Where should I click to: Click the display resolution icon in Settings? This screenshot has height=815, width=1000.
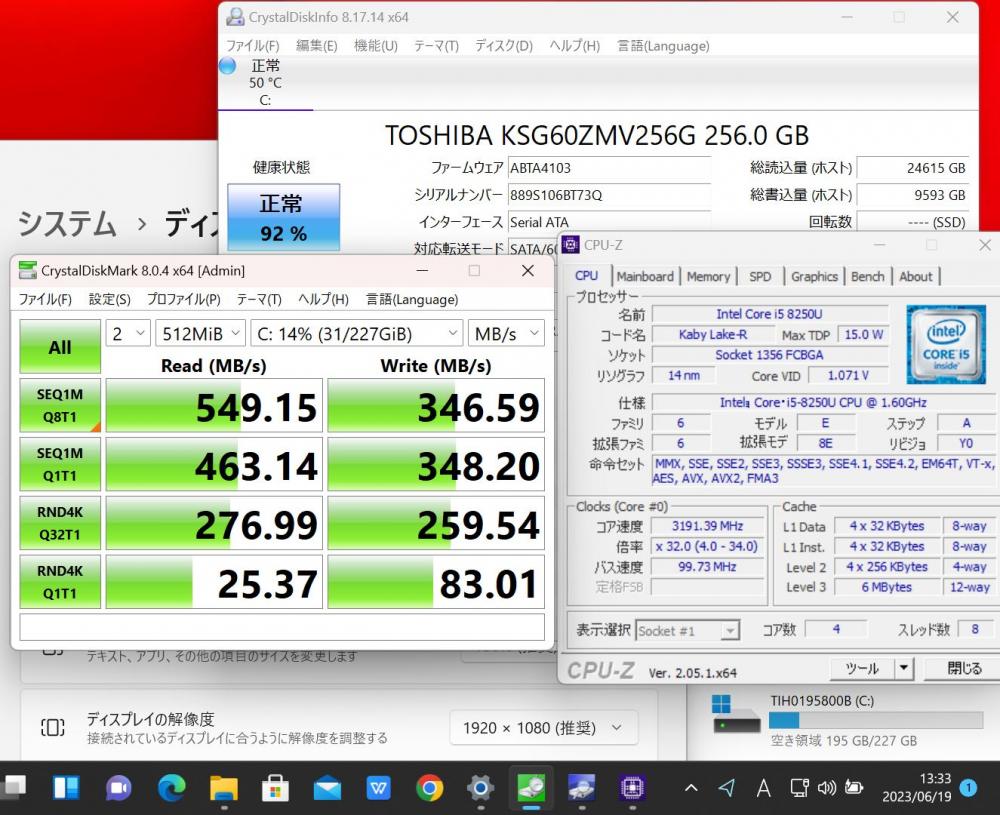tap(52, 727)
